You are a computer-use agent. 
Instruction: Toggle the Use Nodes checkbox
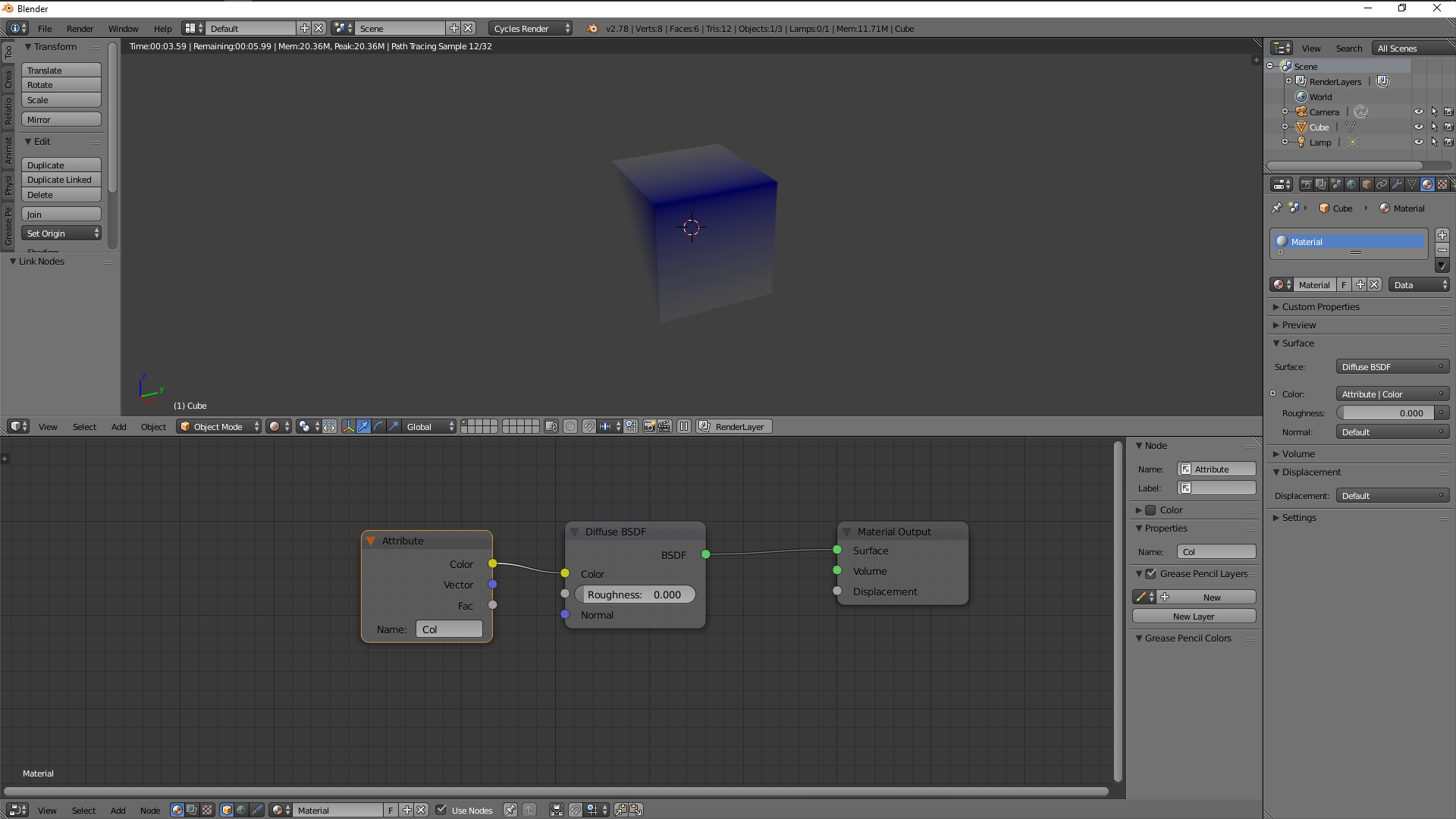[441, 810]
